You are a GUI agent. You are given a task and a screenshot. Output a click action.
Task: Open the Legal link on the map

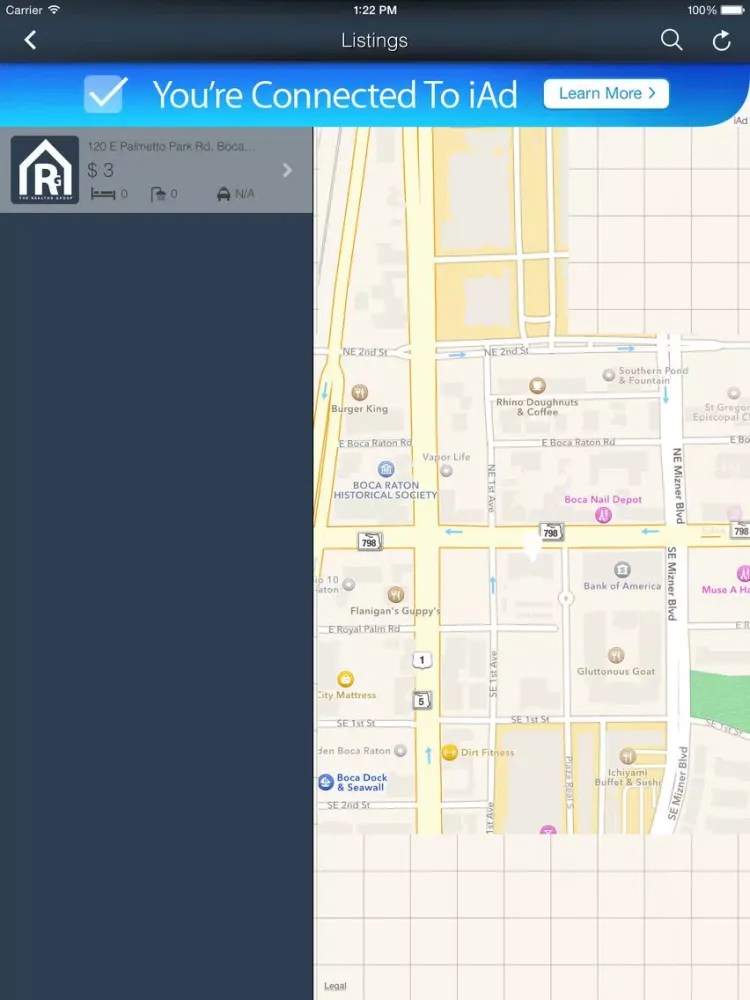(x=335, y=986)
